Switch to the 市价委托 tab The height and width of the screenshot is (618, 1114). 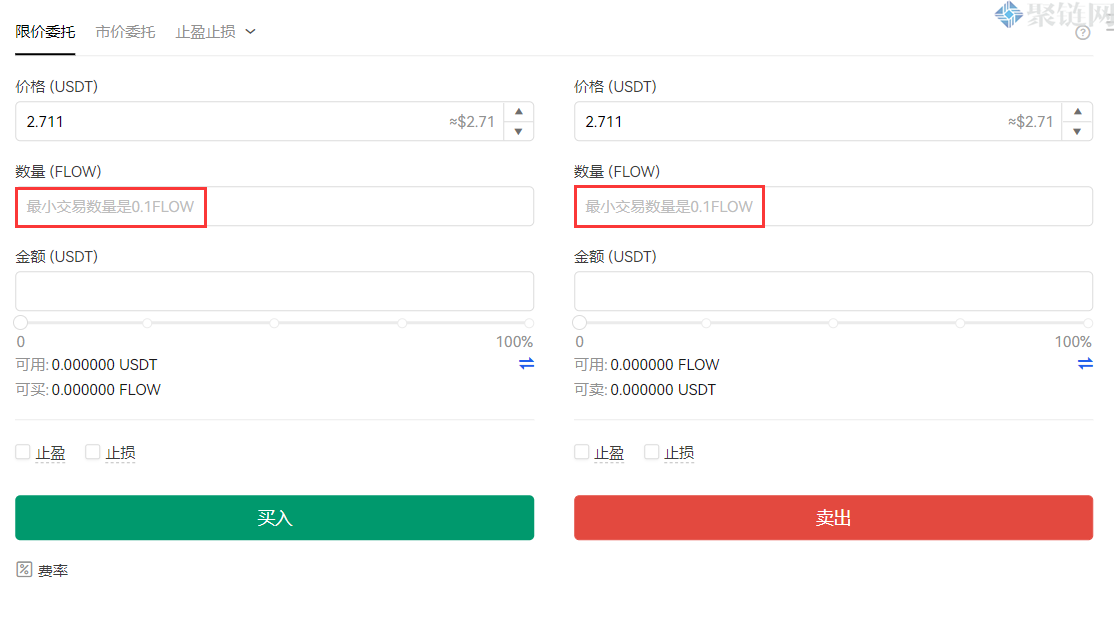125,32
